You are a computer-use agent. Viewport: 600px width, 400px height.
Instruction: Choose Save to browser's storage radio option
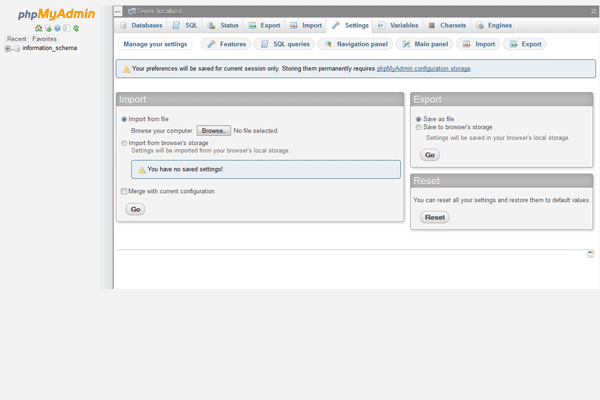coord(418,127)
